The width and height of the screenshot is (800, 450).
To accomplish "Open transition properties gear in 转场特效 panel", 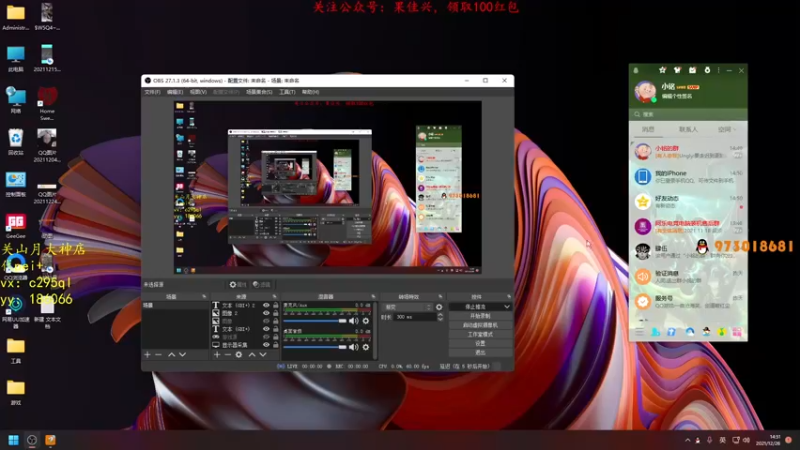I will 439,307.
